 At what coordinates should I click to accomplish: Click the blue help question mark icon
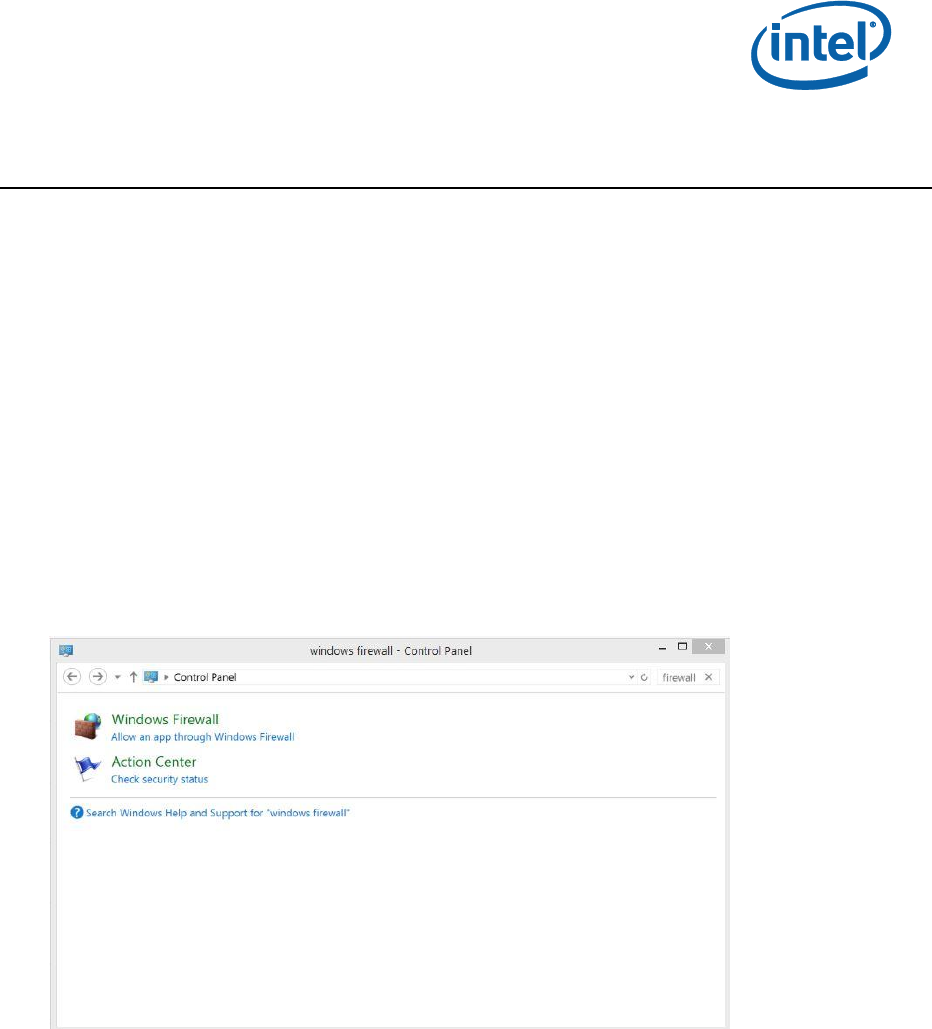pos(77,812)
